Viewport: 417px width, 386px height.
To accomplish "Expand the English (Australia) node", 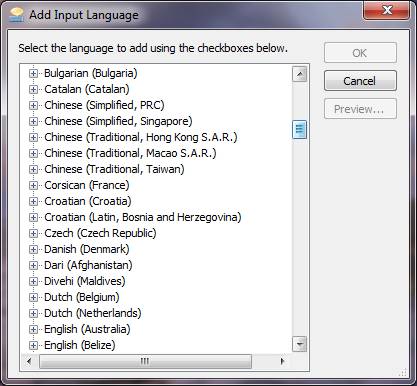I will [x=33, y=329].
